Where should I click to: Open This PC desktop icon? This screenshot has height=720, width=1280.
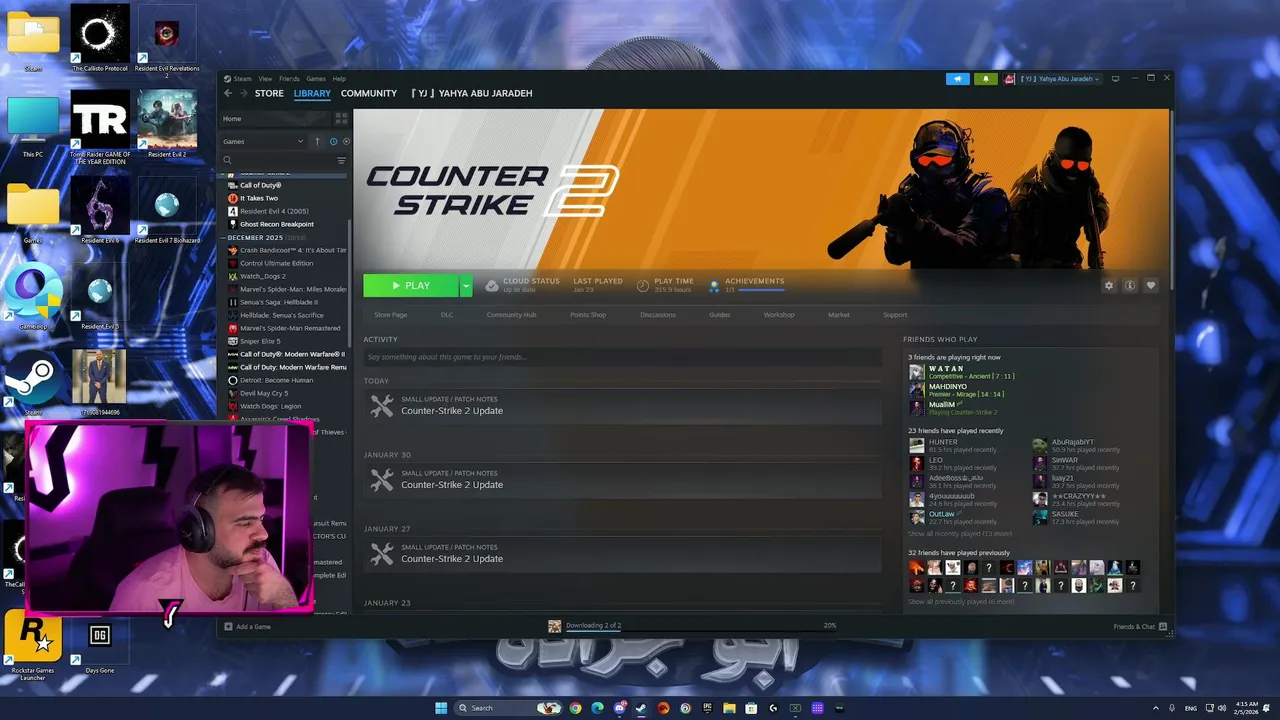tap(33, 127)
